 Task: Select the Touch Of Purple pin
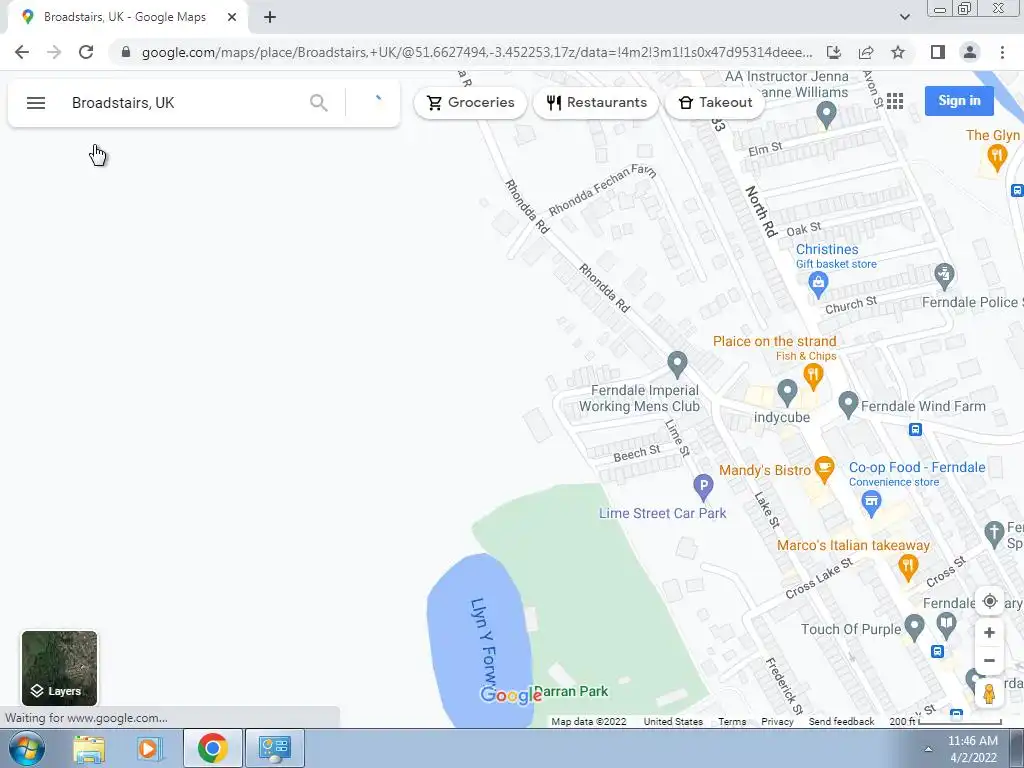click(x=914, y=628)
